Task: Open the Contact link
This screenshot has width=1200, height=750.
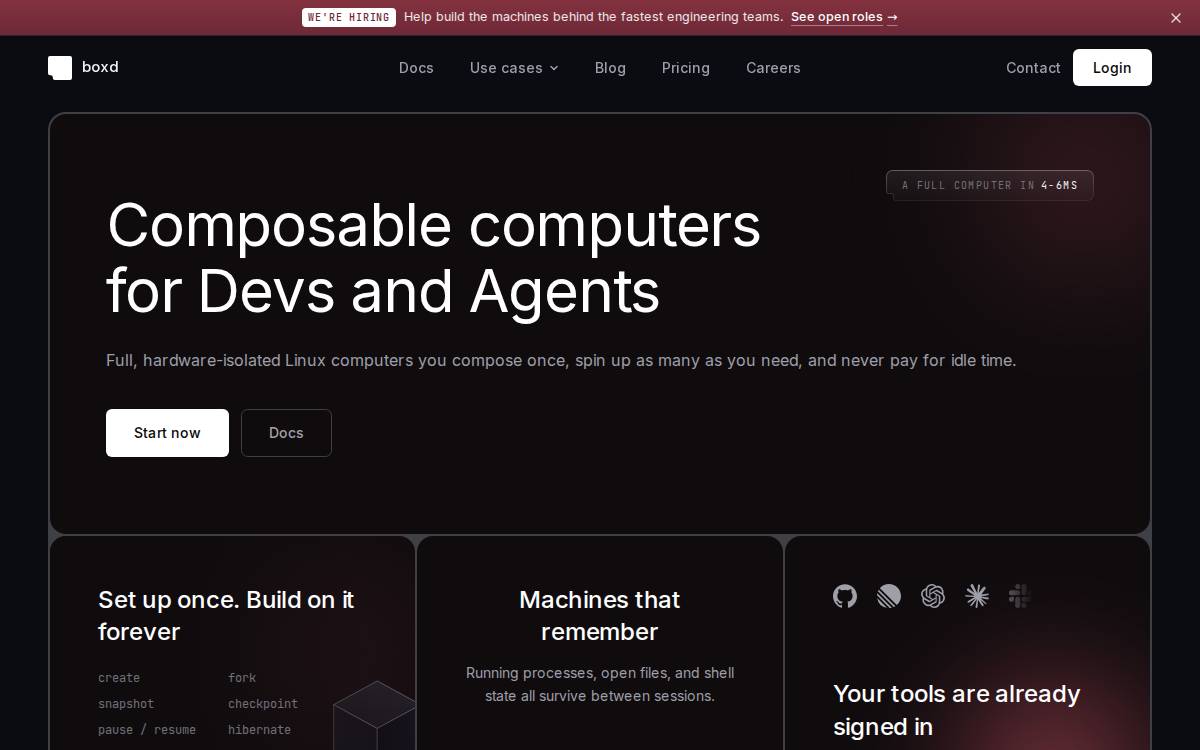Action: (1033, 68)
